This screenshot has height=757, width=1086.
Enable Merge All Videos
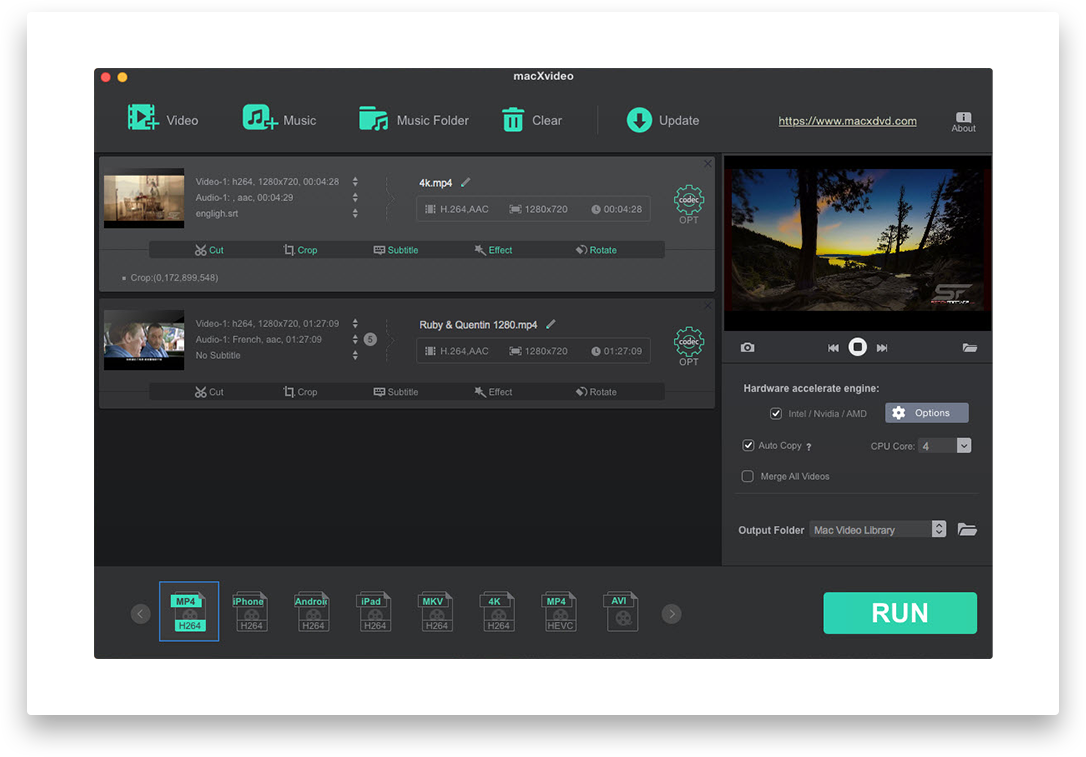click(x=748, y=476)
